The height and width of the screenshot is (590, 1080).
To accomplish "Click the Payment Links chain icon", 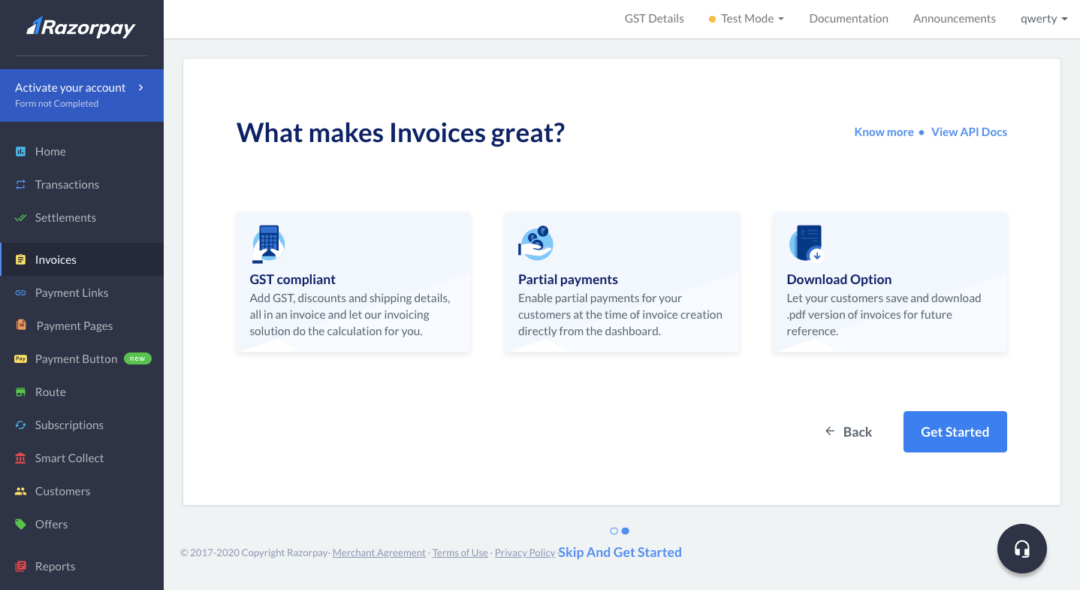I will click(x=20, y=293).
